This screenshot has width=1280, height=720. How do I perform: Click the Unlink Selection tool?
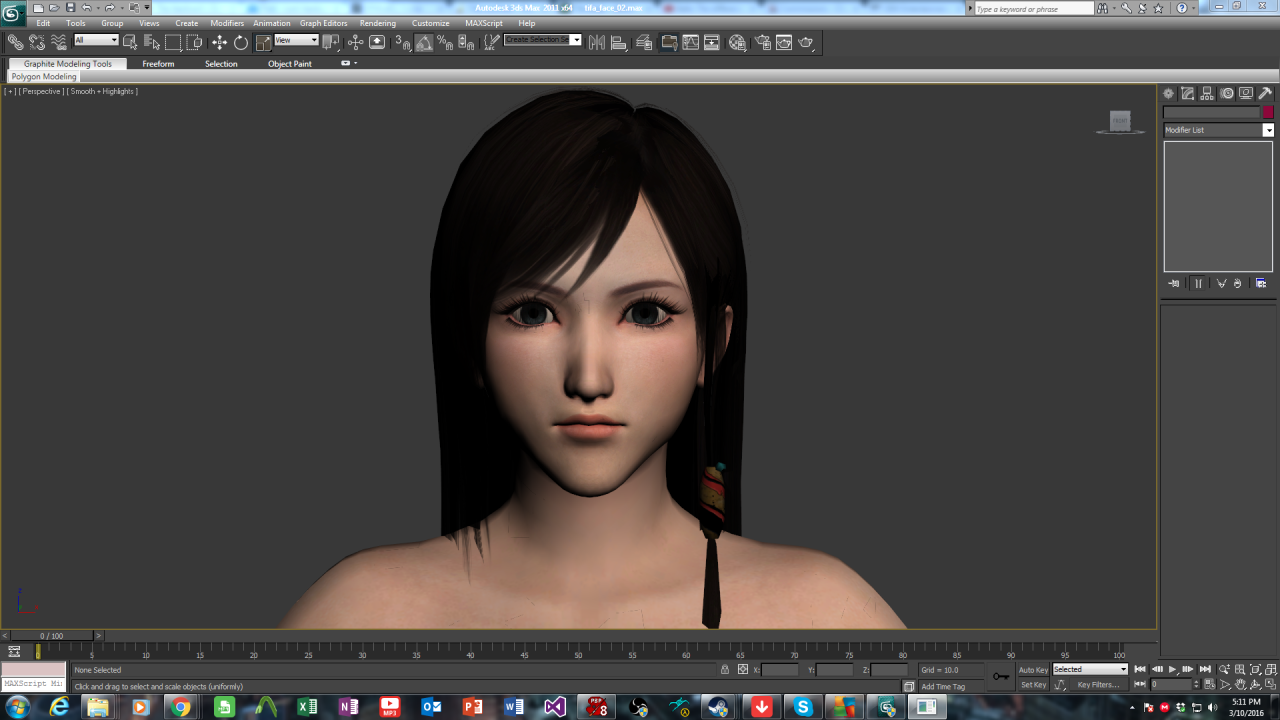37,42
